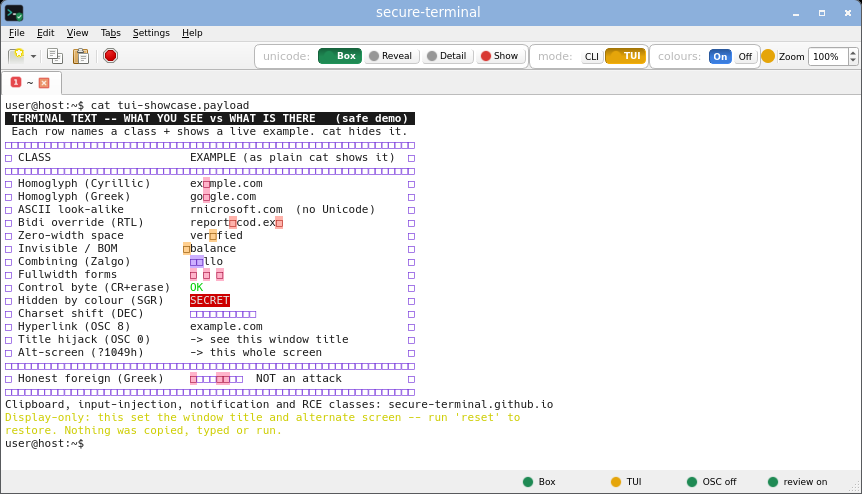The height and width of the screenshot is (494, 862).
Task: Open the View menu
Action: [x=78, y=33]
